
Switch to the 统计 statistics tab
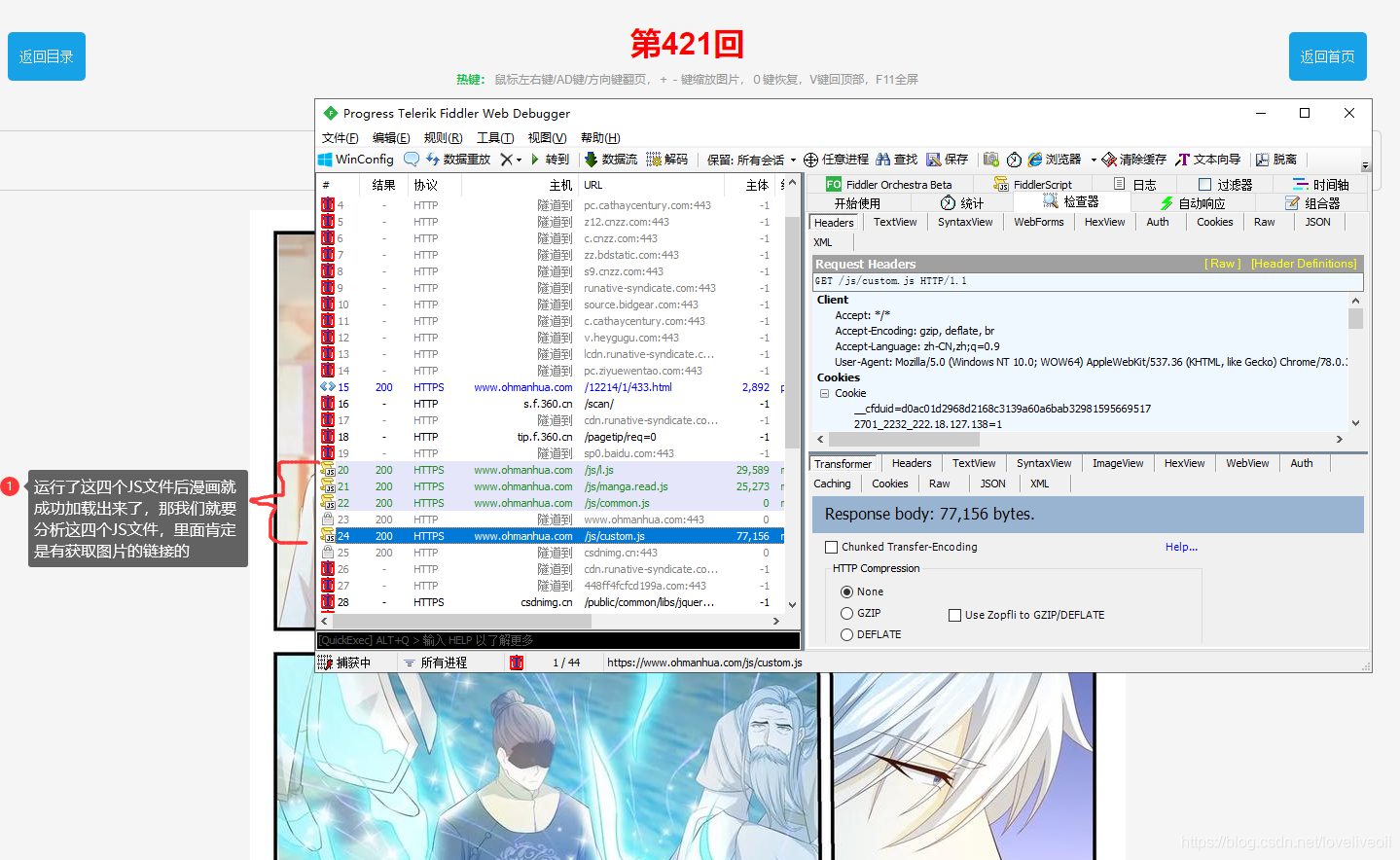point(962,203)
